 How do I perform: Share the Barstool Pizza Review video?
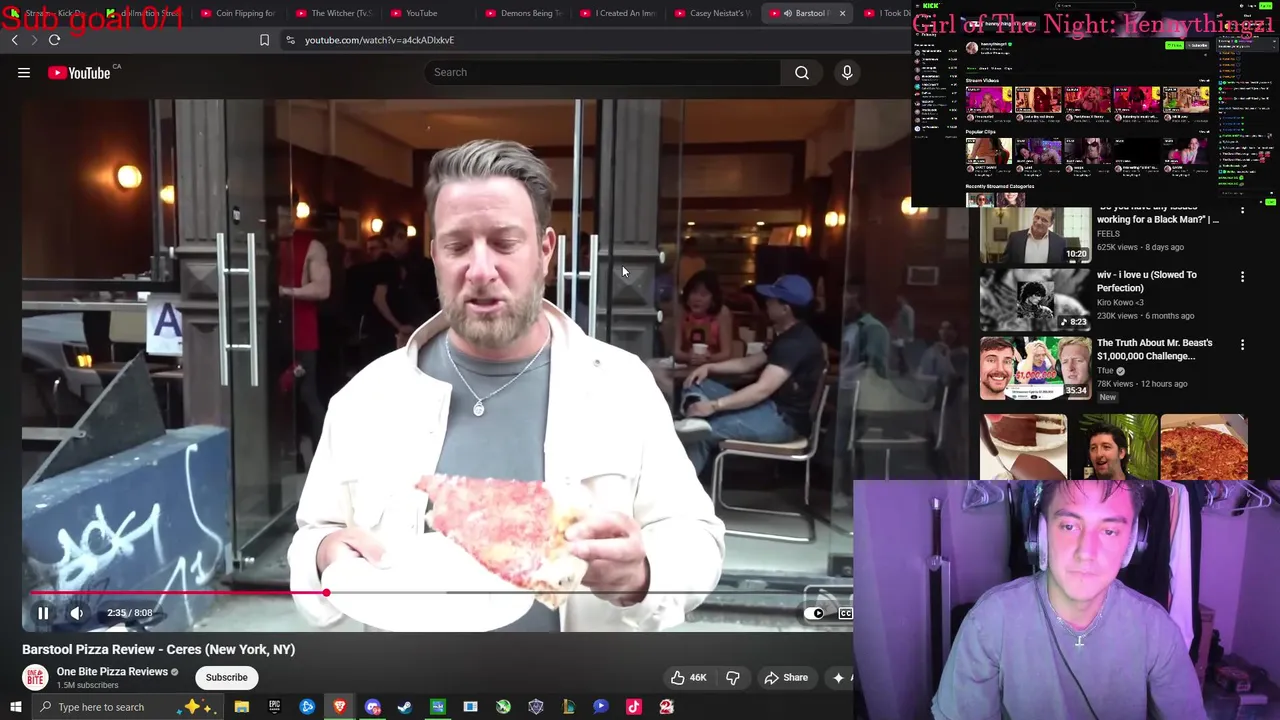[786, 677]
